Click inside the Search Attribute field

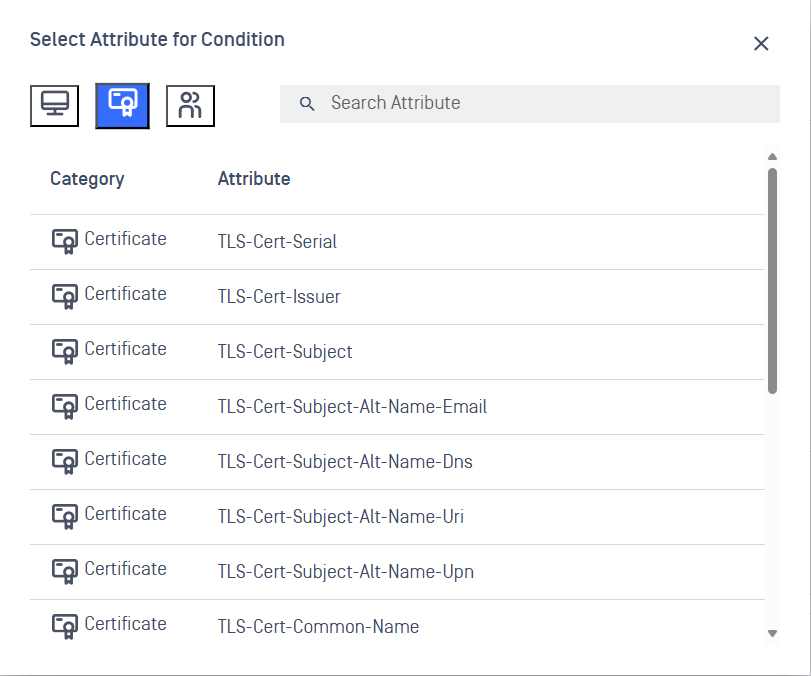click(540, 103)
